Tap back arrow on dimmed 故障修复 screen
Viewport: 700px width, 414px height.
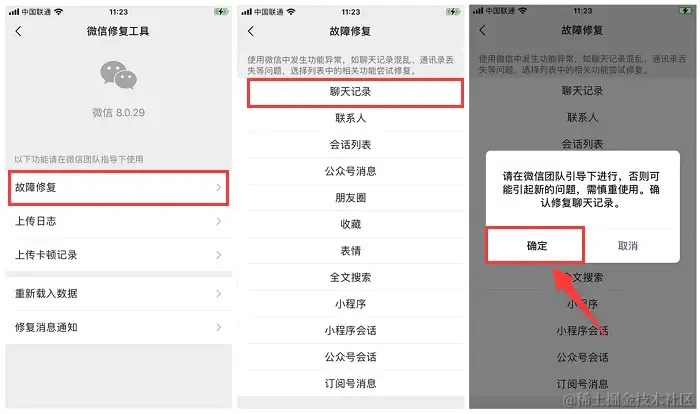[482, 30]
